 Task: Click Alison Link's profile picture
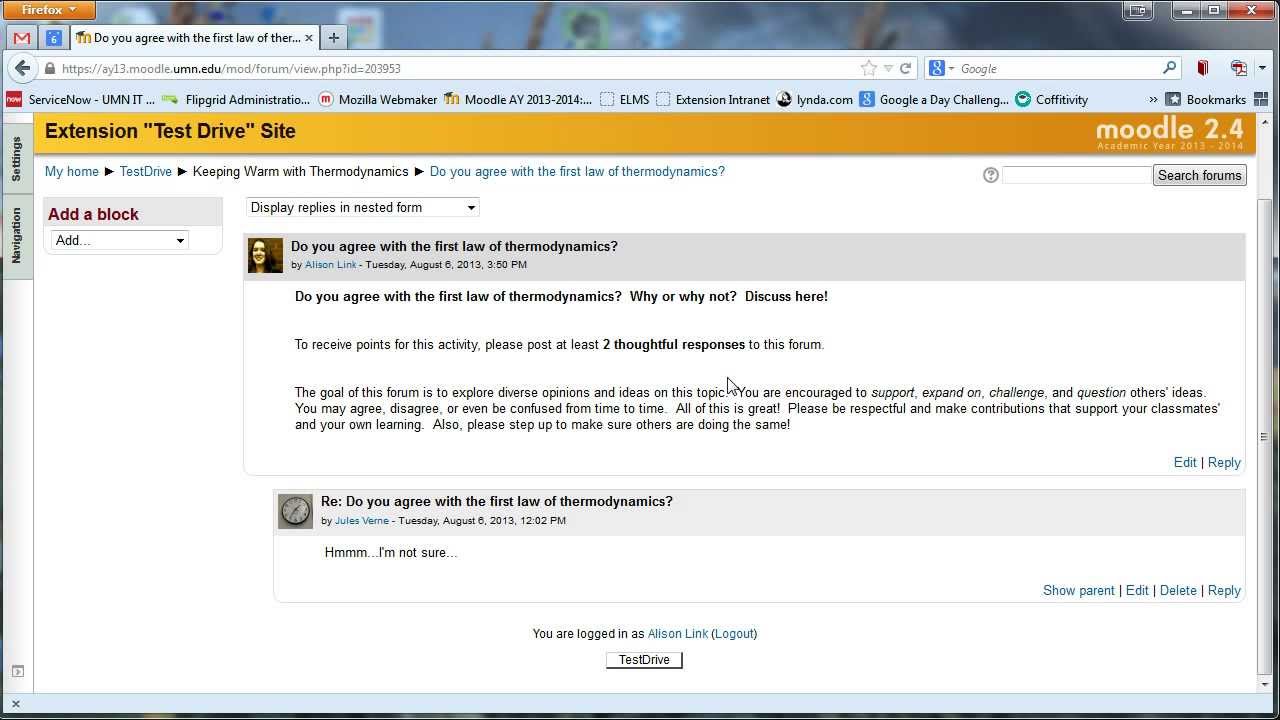pyautogui.click(x=265, y=256)
